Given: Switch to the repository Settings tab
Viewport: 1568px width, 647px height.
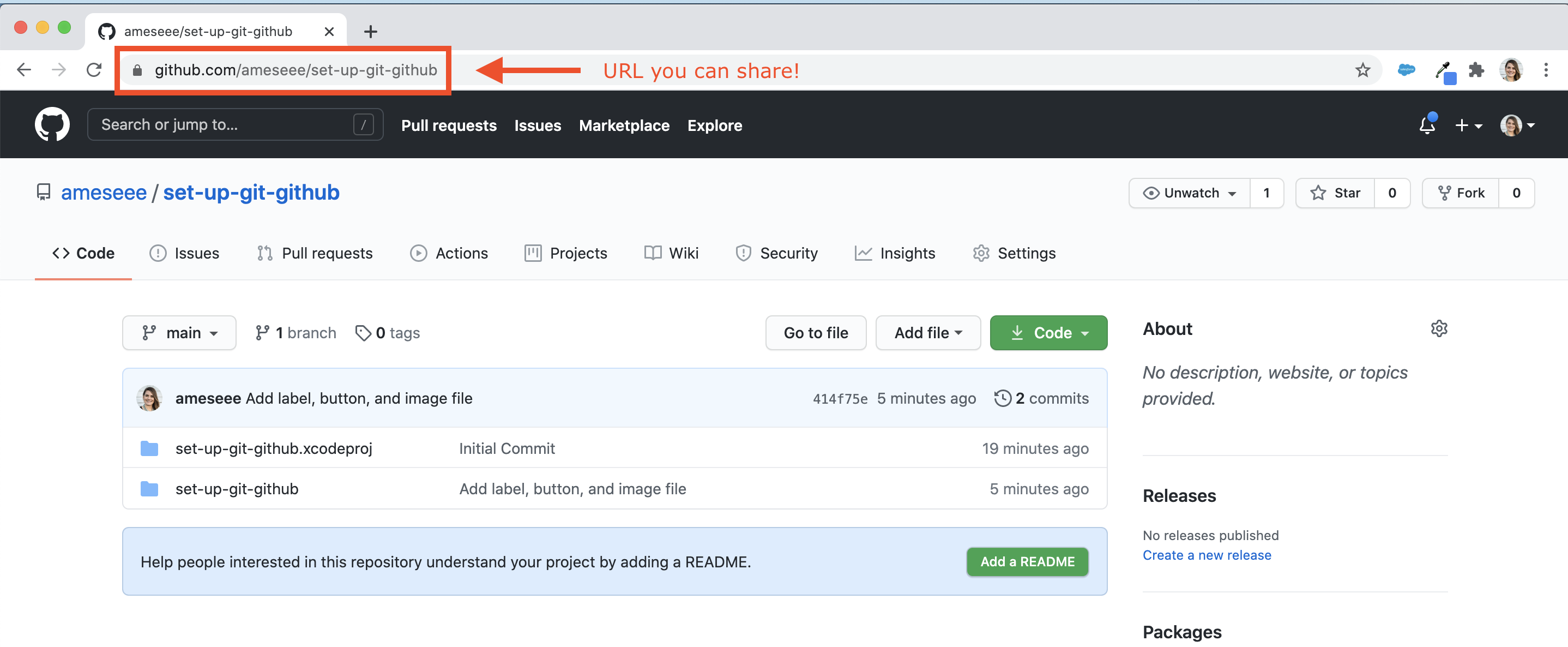Looking at the screenshot, I should pos(1014,254).
